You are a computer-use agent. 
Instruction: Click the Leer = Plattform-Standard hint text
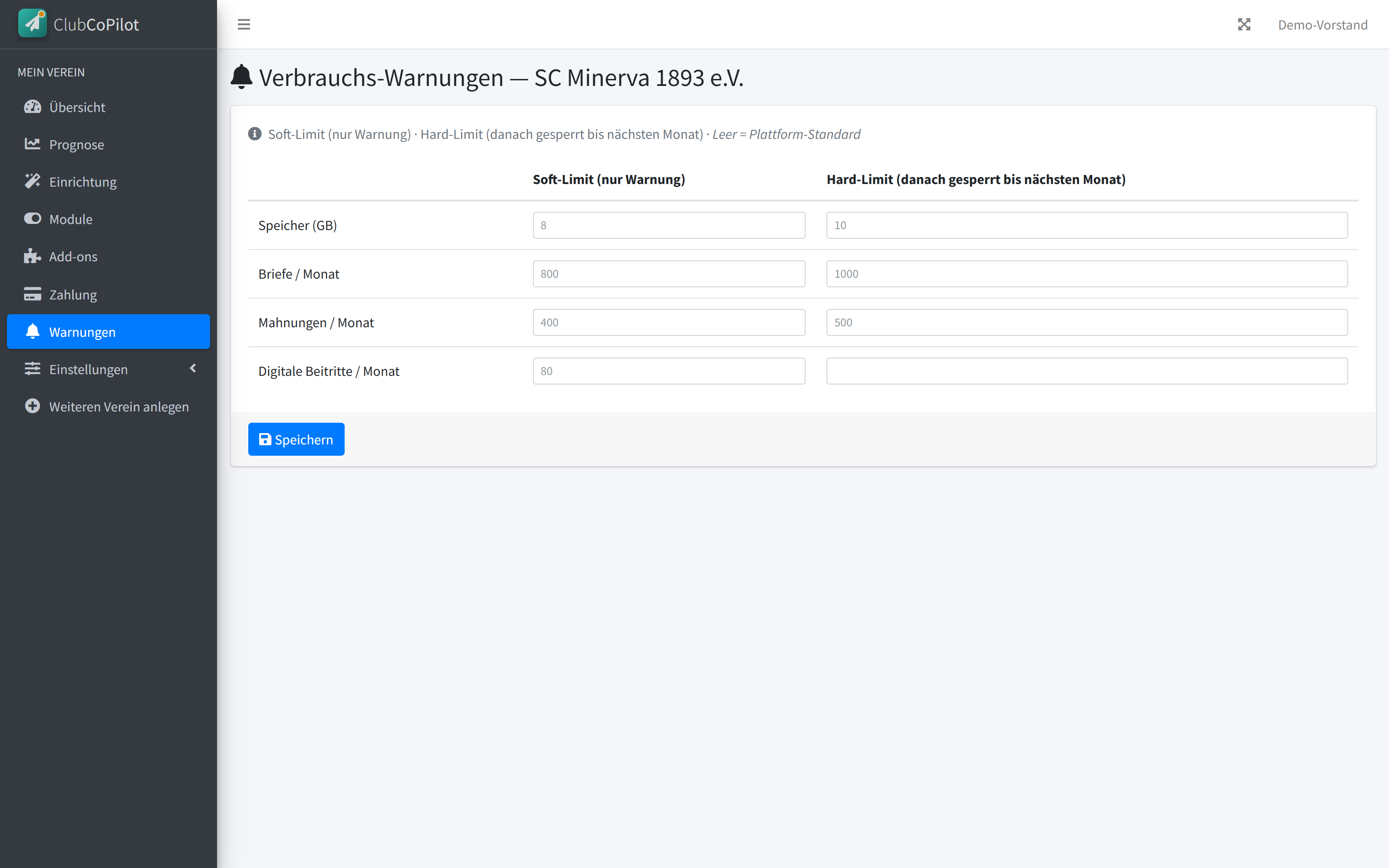tap(787, 134)
